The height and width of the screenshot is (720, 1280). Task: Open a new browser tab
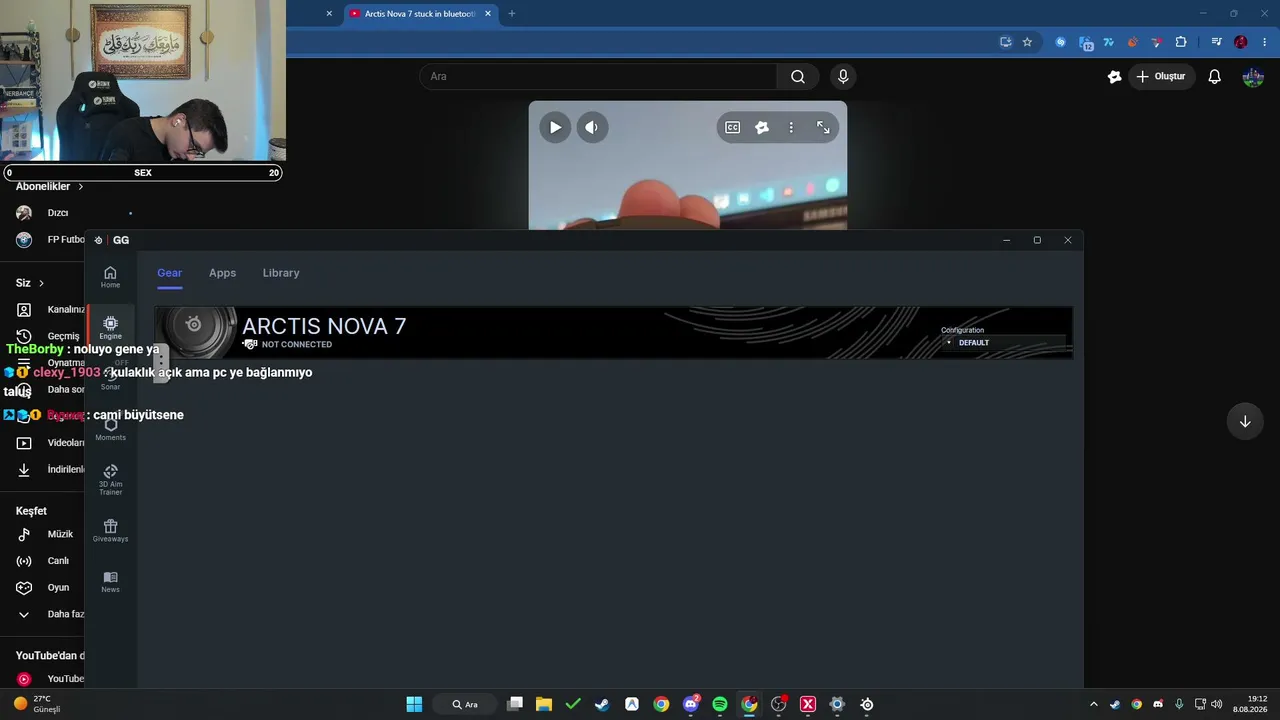512,14
